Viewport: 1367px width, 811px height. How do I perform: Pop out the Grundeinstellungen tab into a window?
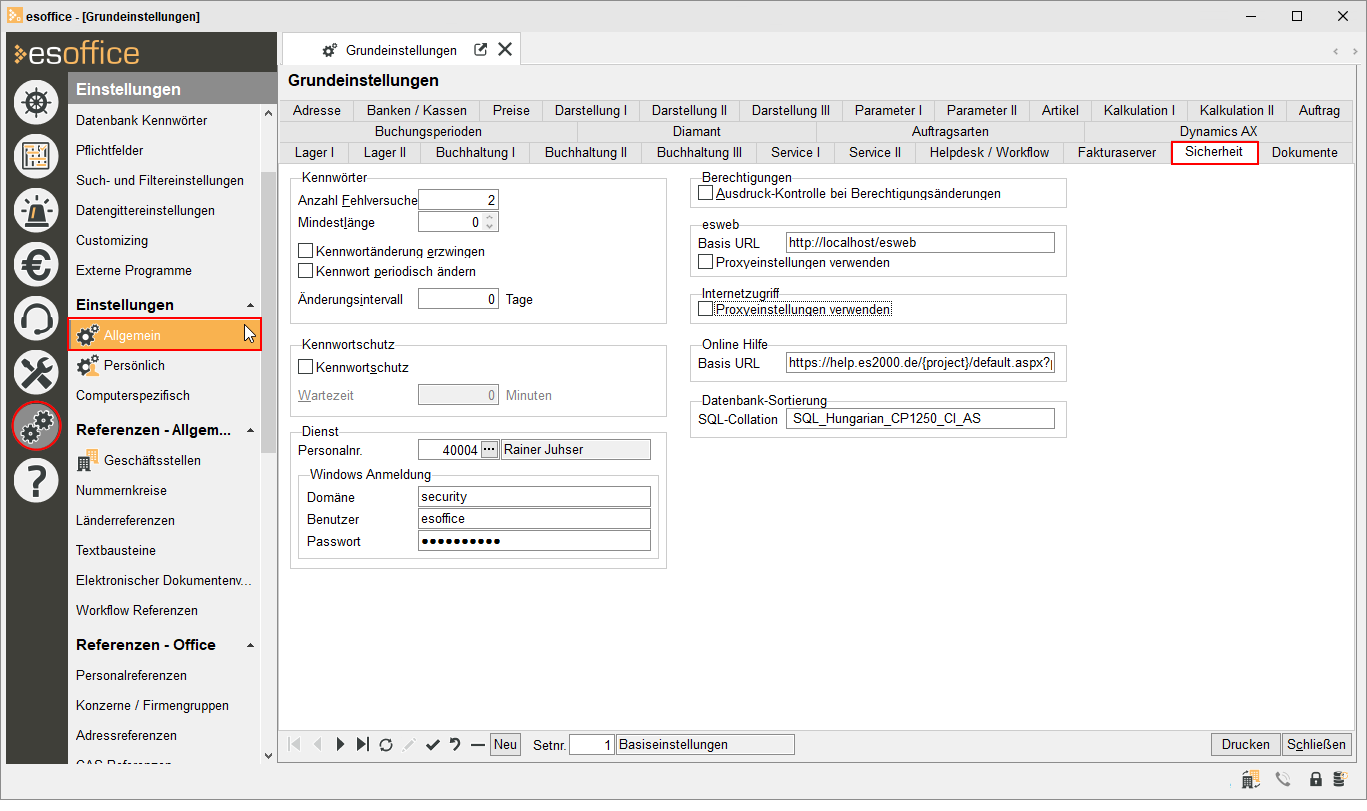(480, 49)
